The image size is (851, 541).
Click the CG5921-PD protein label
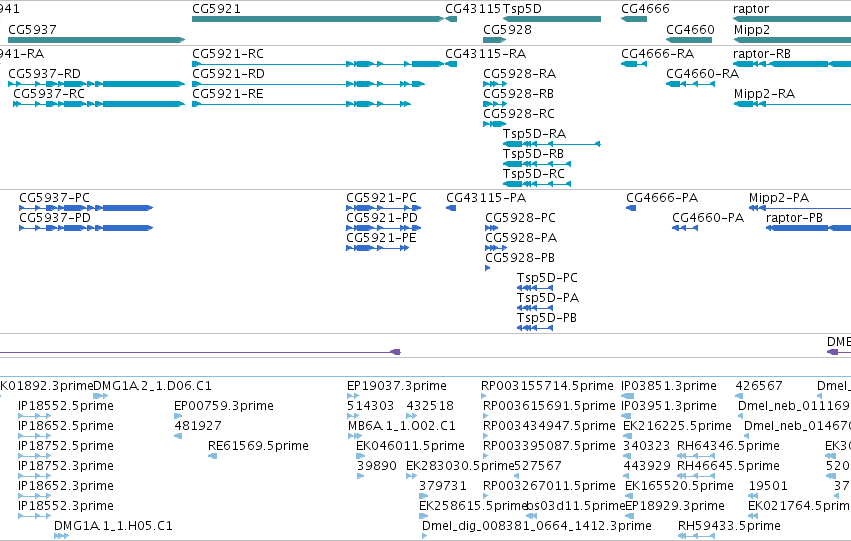(x=382, y=218)
